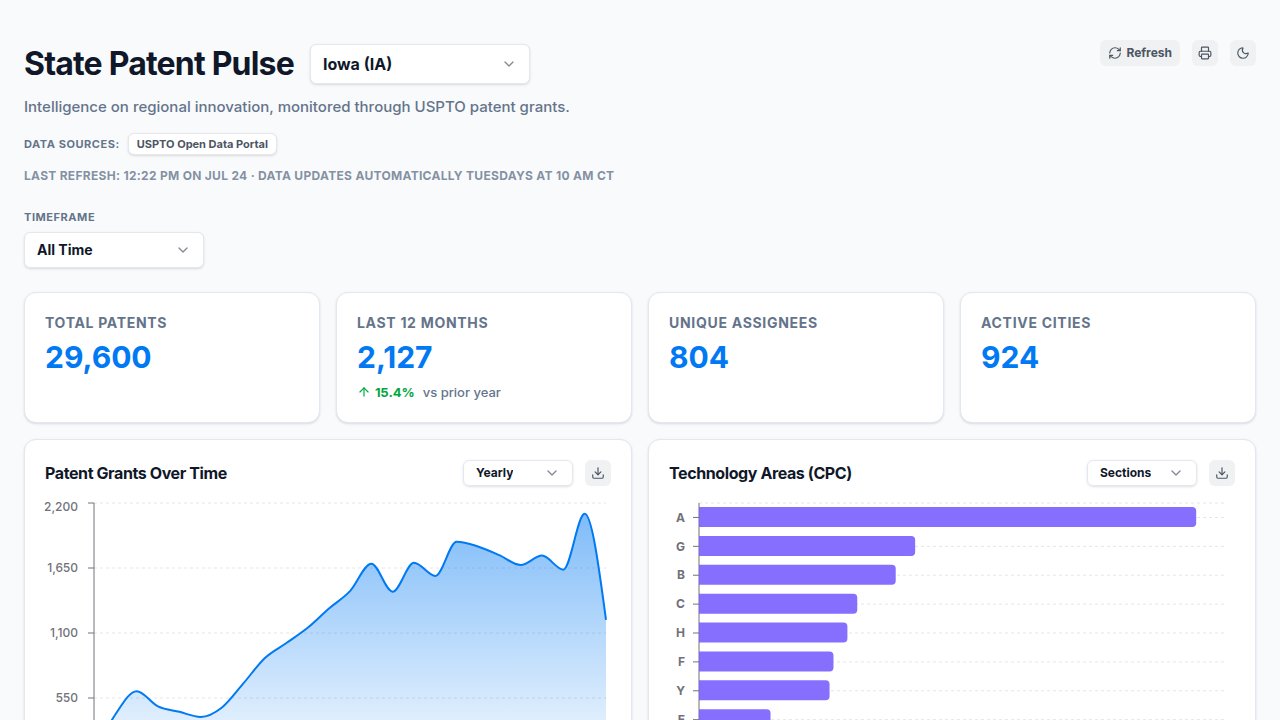Screen dimensions: 1280x720
Task: Click the print icon button
Action: (1205, 53)
